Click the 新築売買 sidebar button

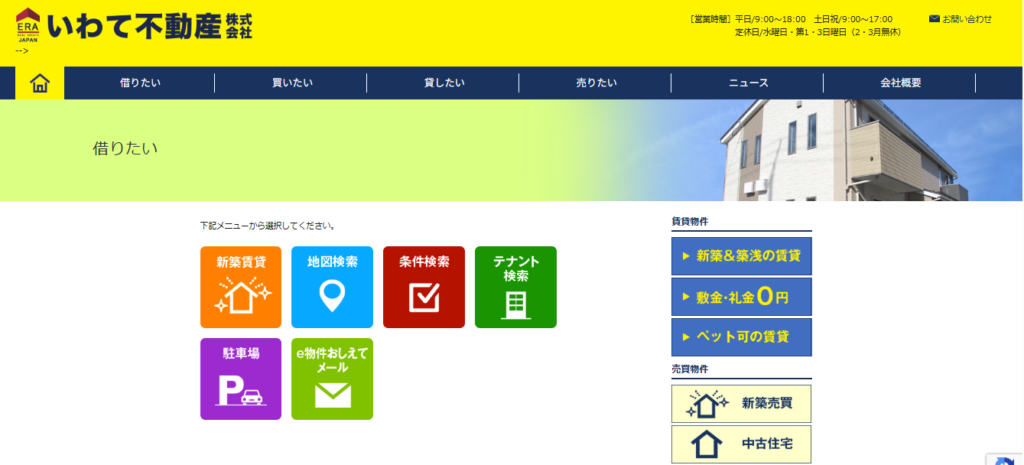point(741,404)
